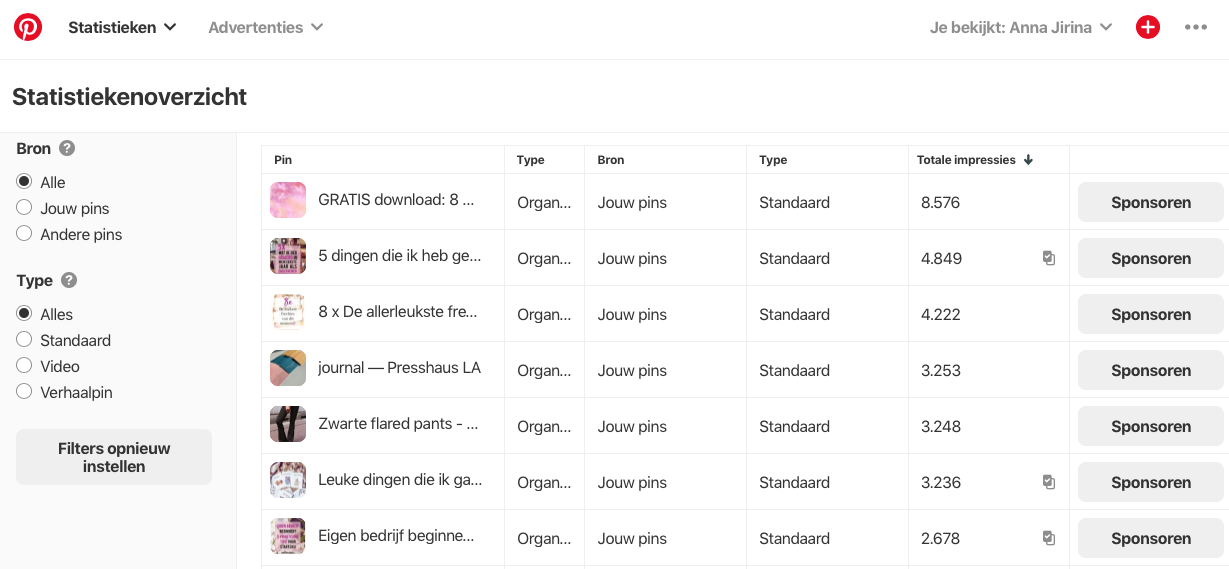1229x569 pixels.
Task: Open the three-dots more options menu
Action: coord(1195,27)
